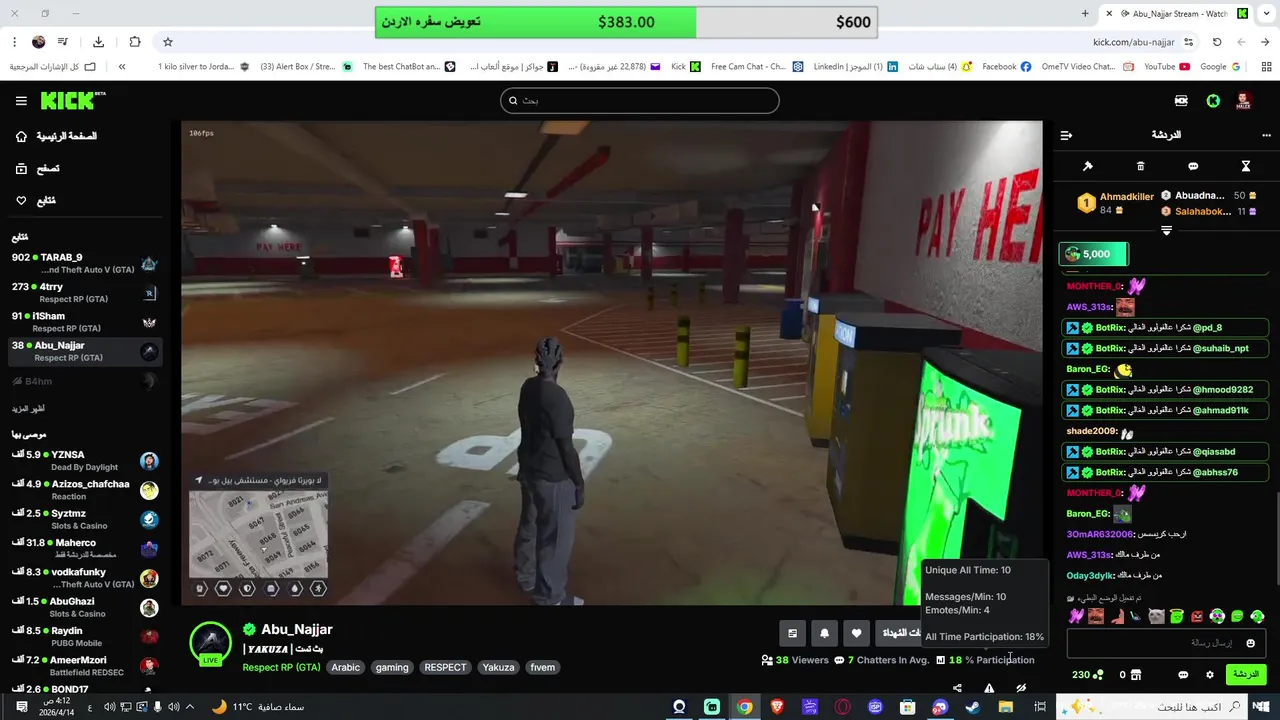Screen dimensions: 1280x720
Task: Open YZNSA recommended channel
Action: pos(84,460)
